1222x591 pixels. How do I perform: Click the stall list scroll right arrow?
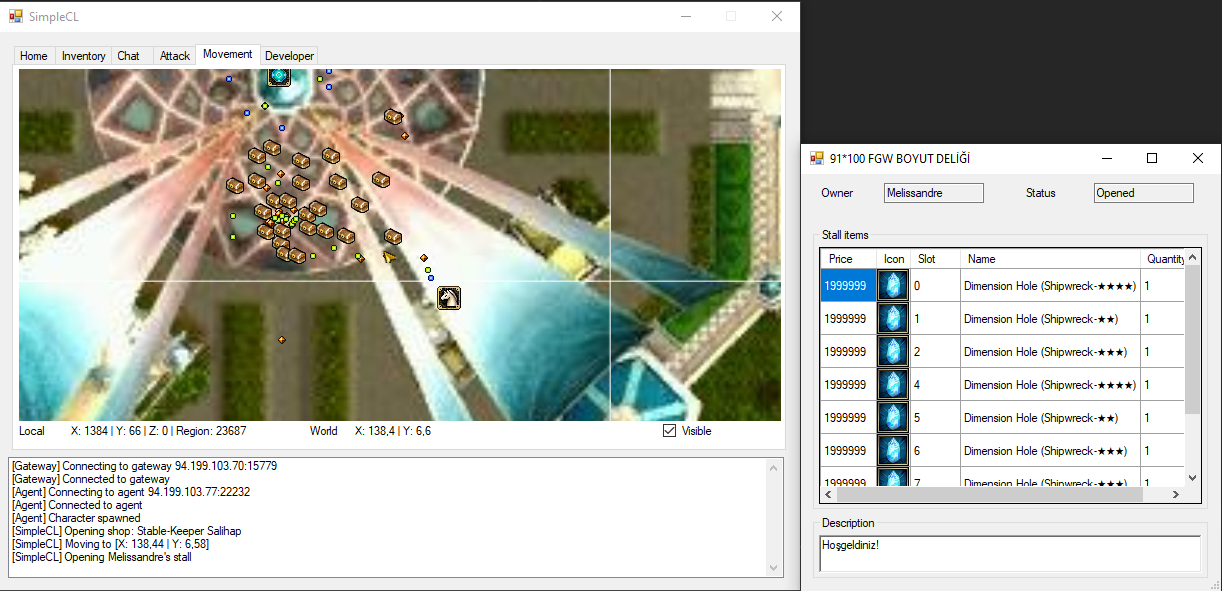1176,494
